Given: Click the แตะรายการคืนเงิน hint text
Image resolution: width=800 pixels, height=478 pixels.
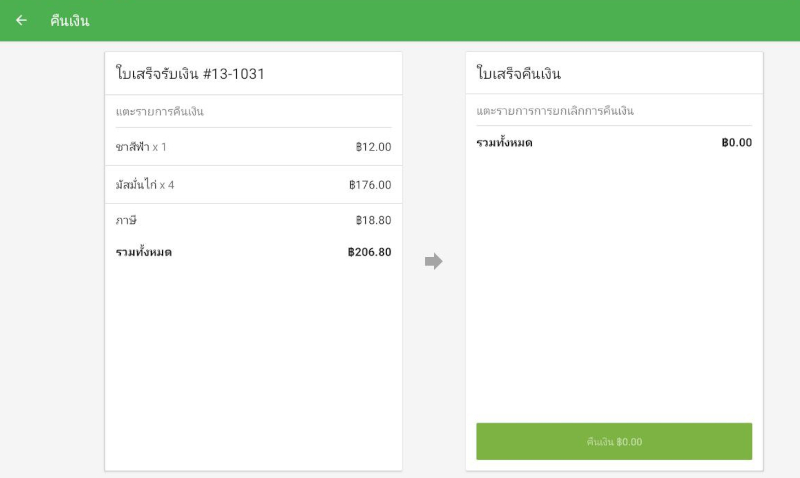Looking at the screenshot, I should (160, 111).
